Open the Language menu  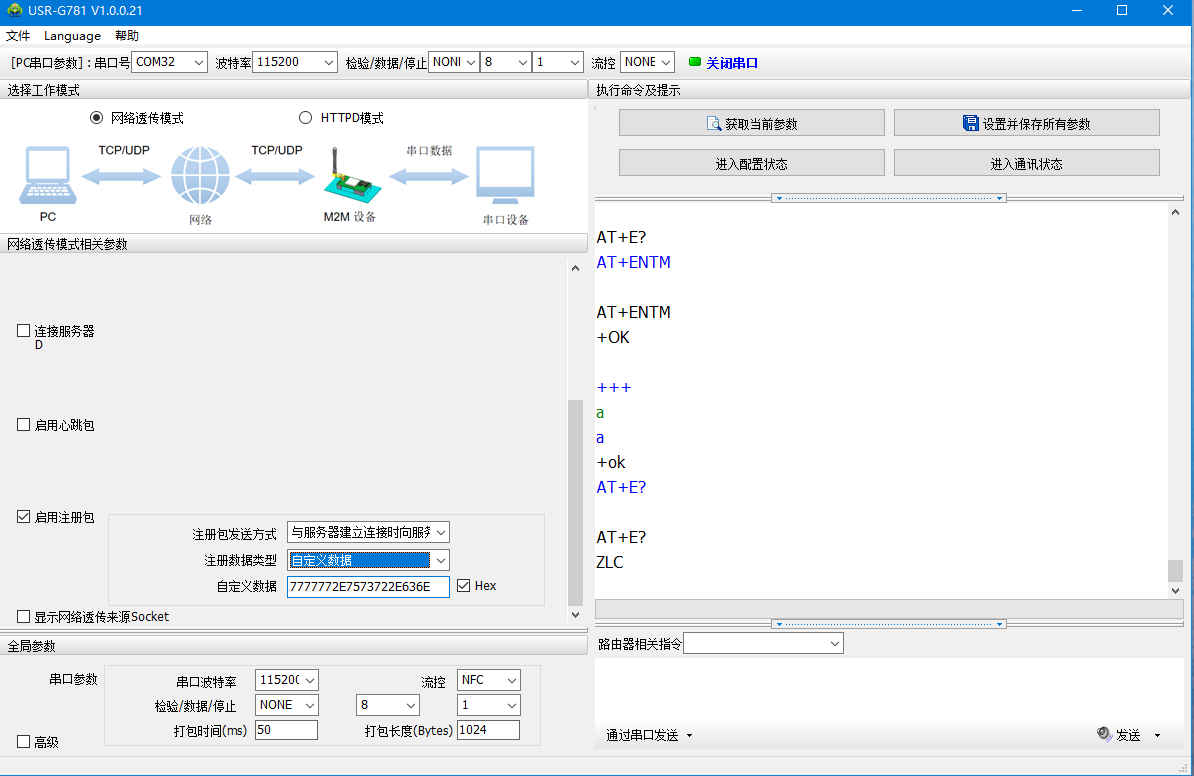72,36
